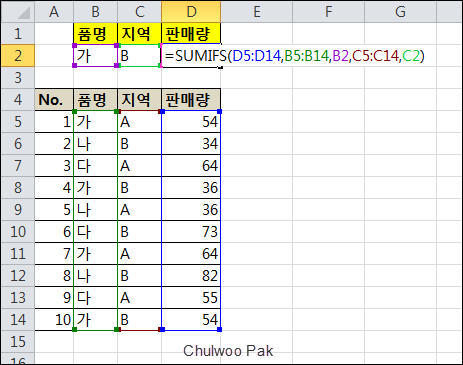Select row 6 header
Screen dimensions: 463x365
[18, 144]
